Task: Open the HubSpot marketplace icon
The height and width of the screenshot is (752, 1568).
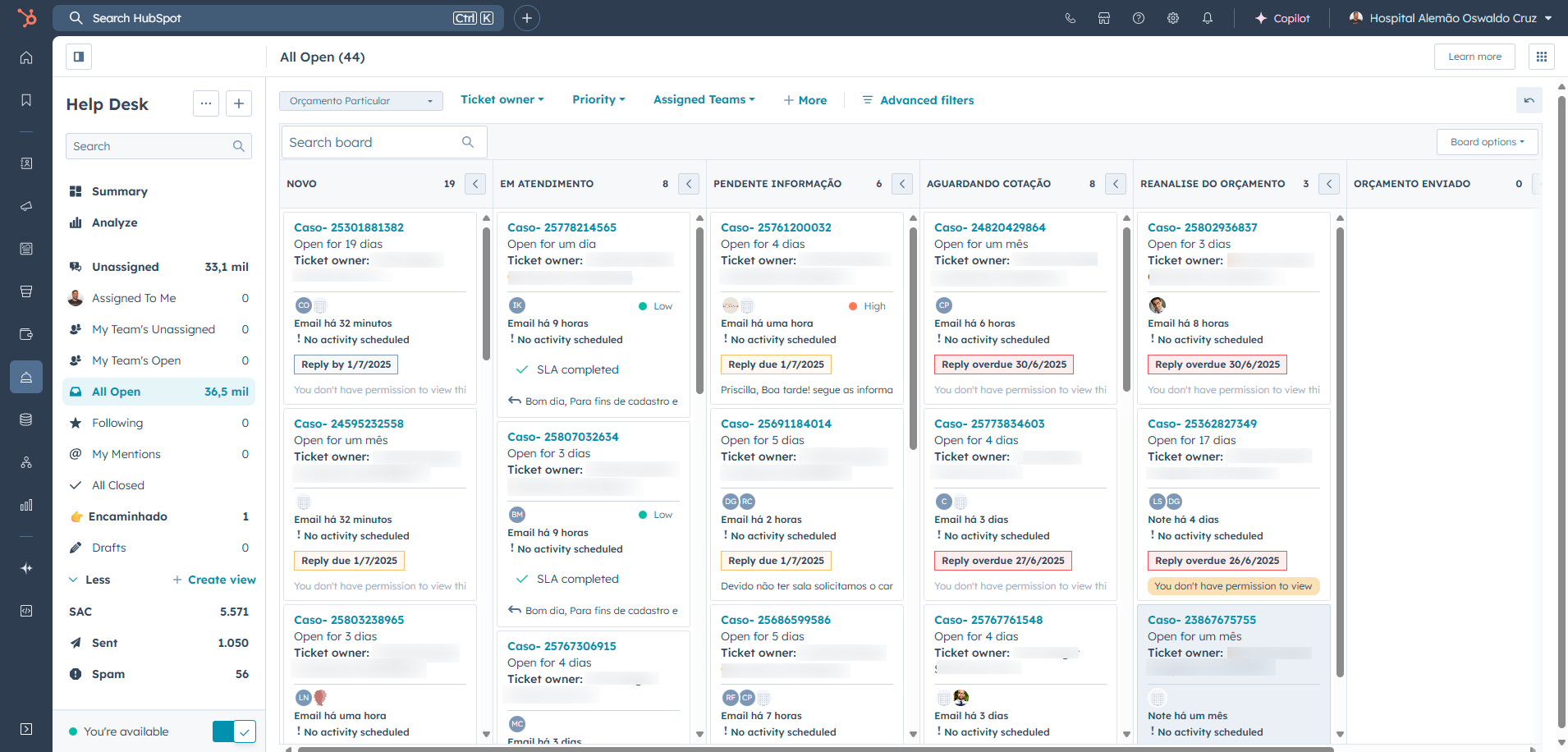Action: coord(1104,18)
